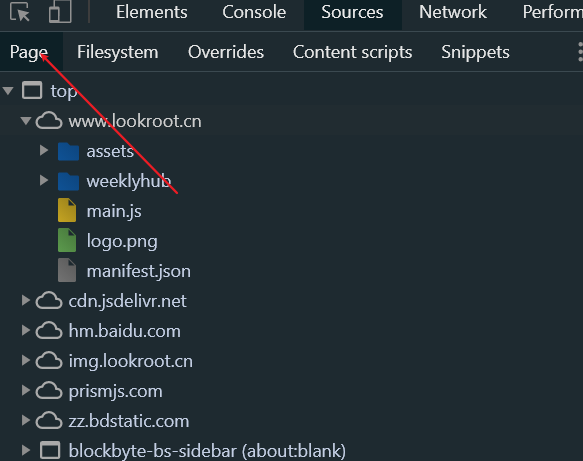Expand the hm.baidu.com domain arrow

[x=26, y=331]
